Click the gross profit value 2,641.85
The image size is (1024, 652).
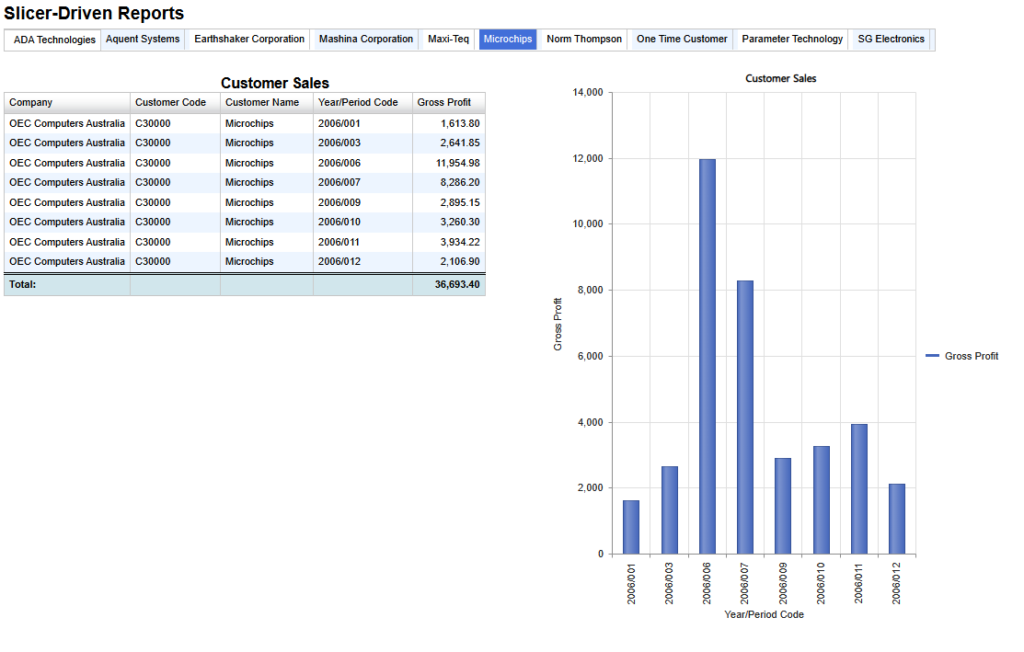click(x=460, y=143)
